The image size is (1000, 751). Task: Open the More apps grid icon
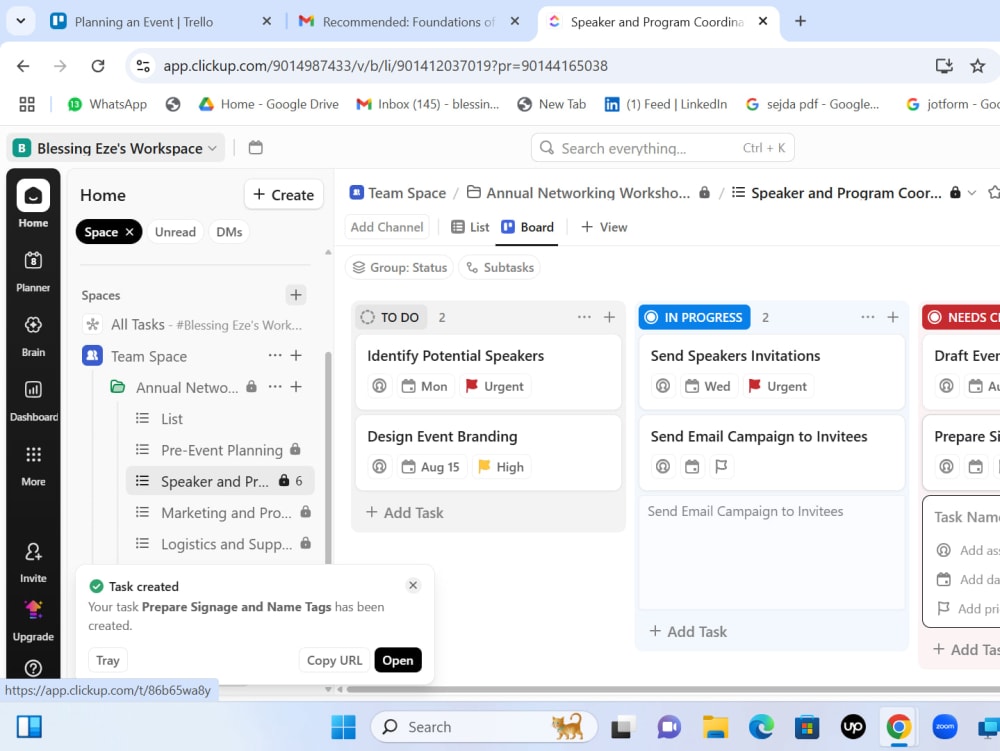33,454
